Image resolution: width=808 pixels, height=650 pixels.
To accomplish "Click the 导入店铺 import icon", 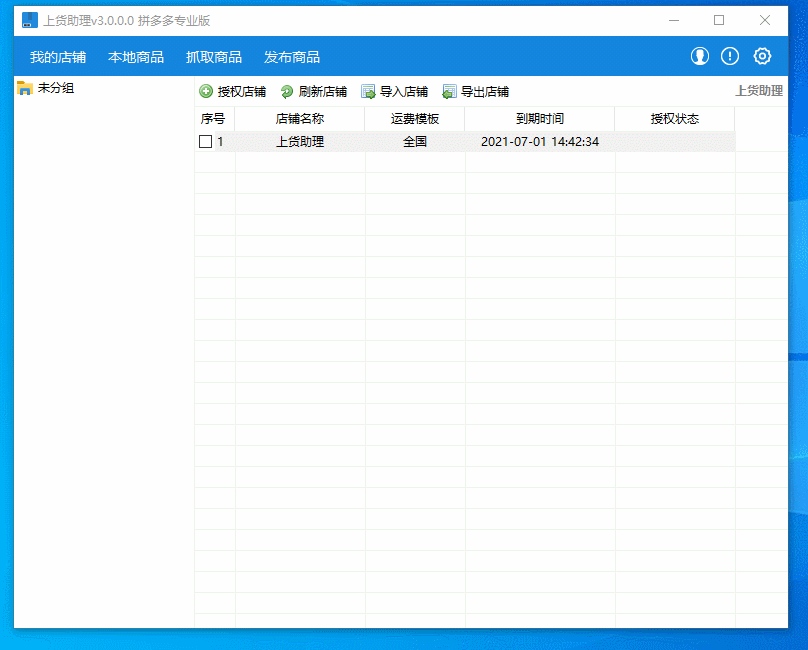I will 368,92.
